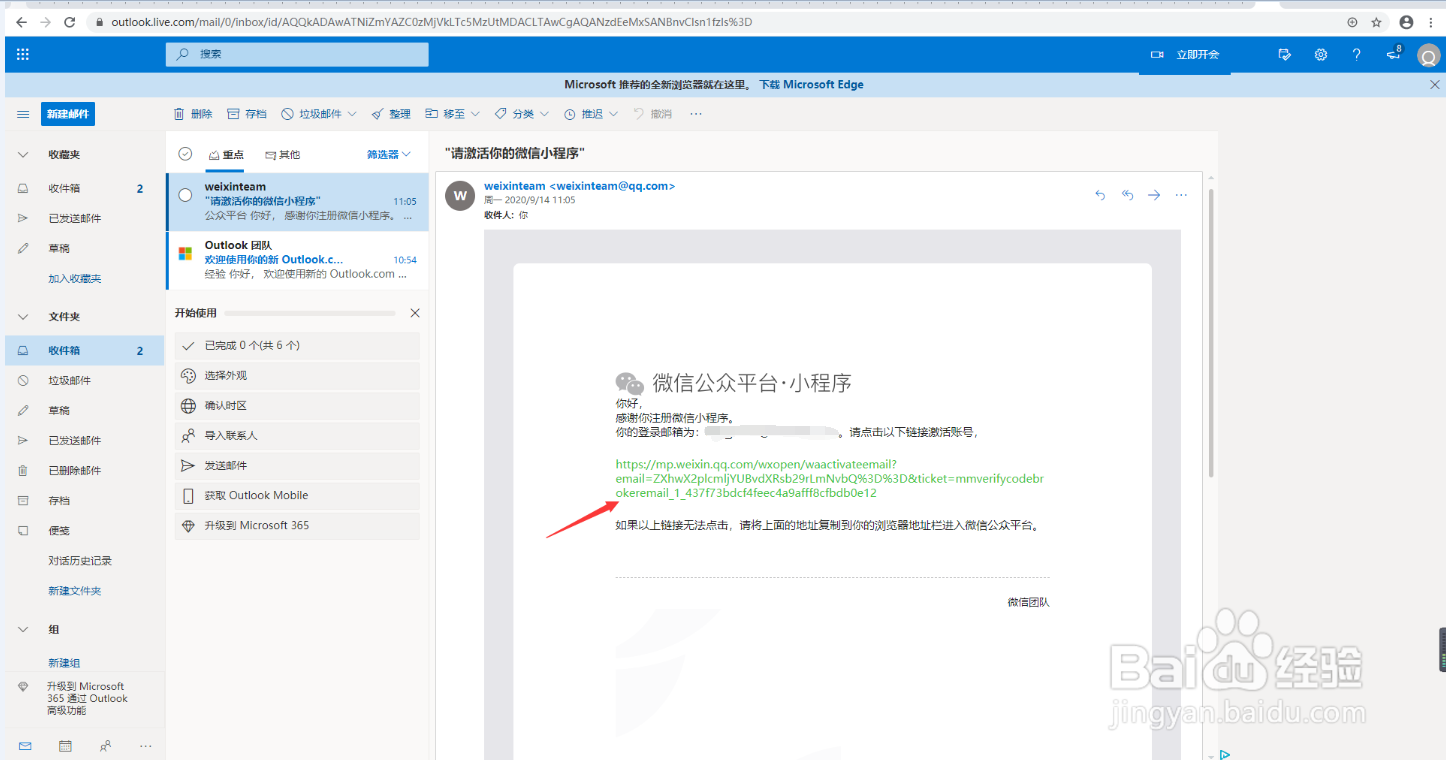1446x763 pixels.
Task: Click the account profile avatar
Action: [1428, 57]
